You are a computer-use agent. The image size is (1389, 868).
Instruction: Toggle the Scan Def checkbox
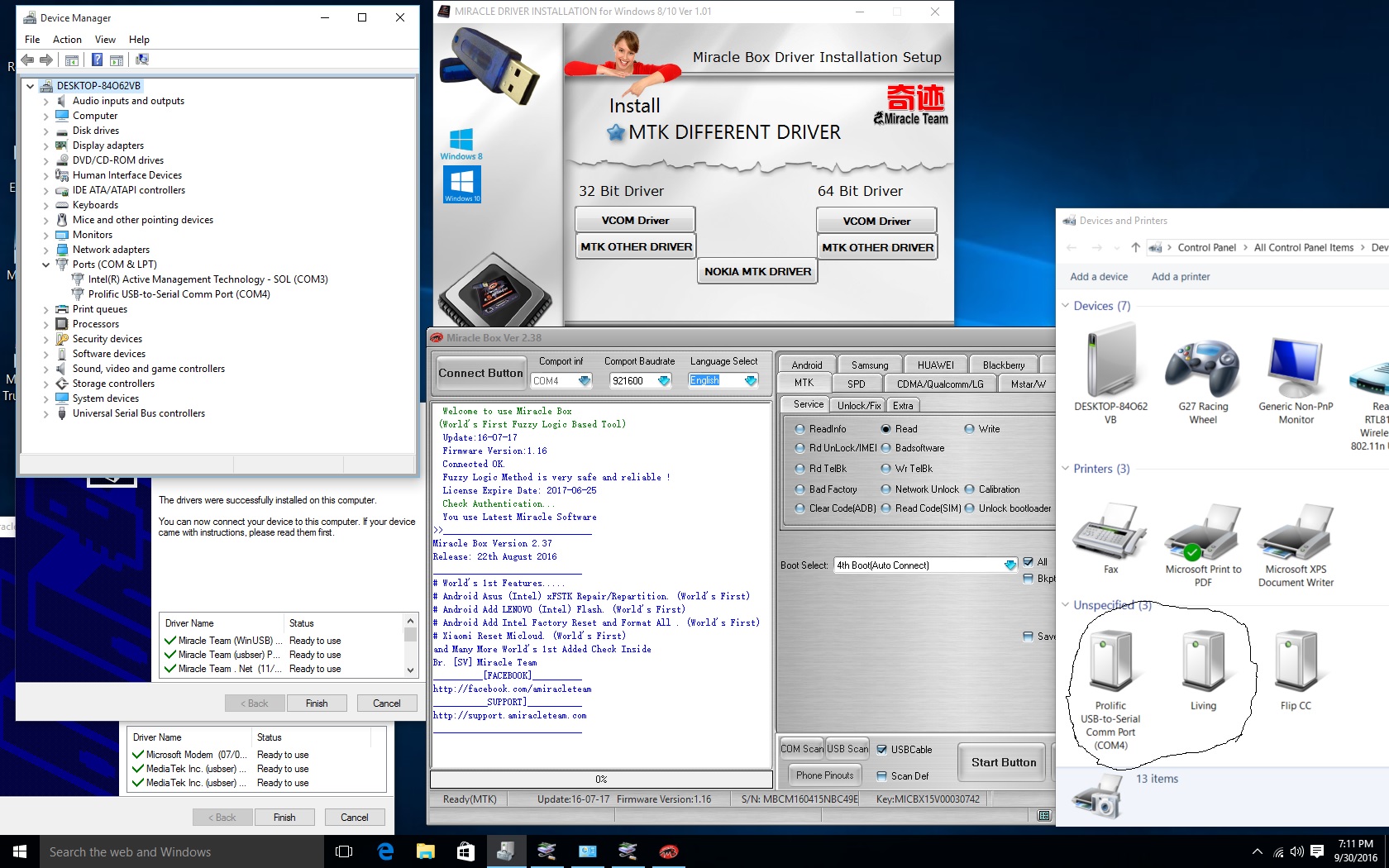click(x=882, y=776)
